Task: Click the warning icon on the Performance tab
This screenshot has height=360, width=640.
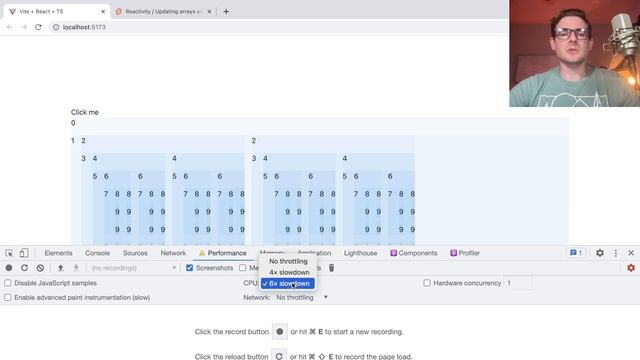Action: click(202, 253)
